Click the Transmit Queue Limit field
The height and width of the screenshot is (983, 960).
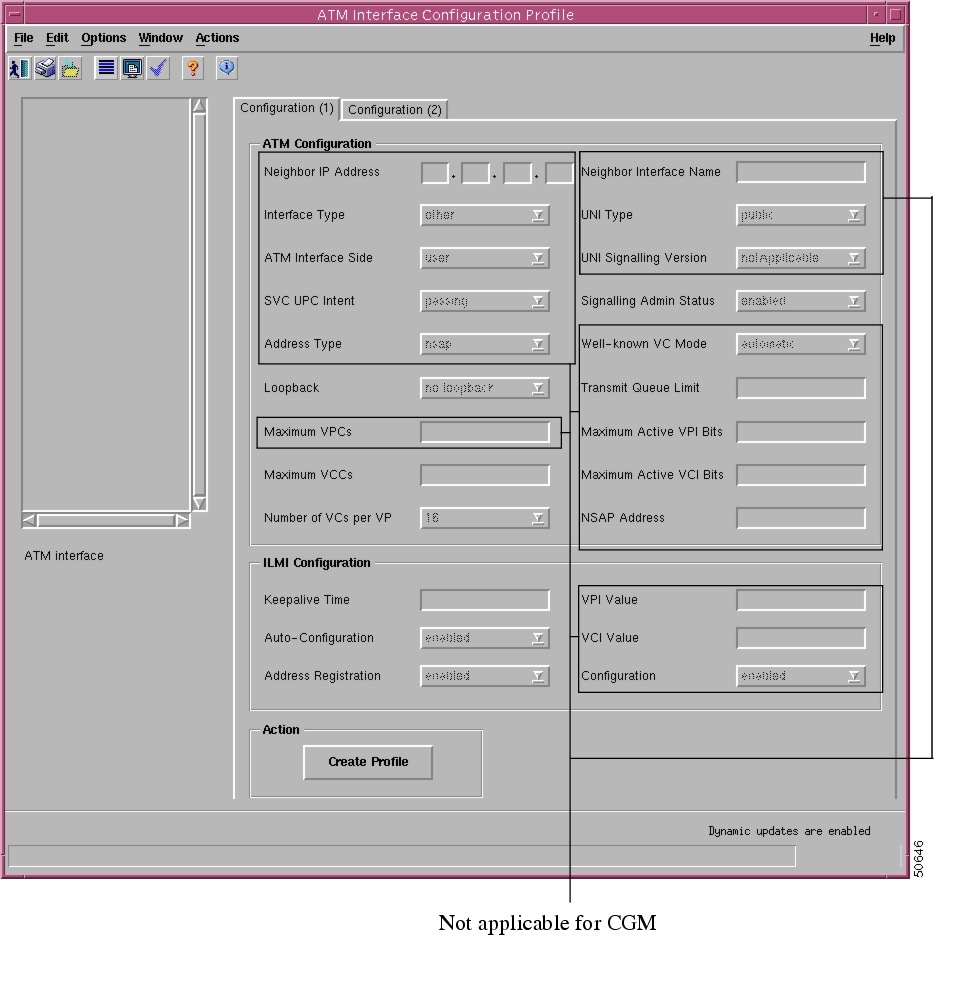(801, 387)
